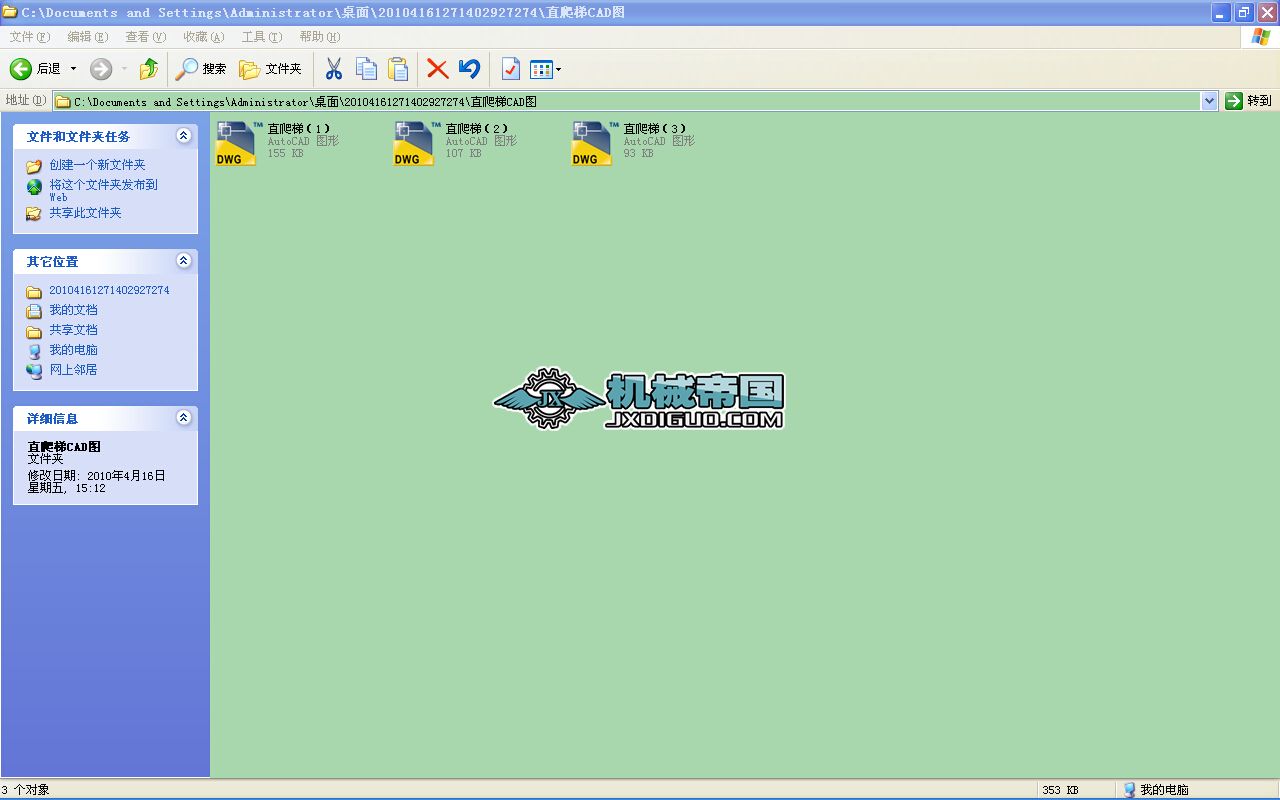This screenshot has width=1280, height=800.
Task: Click 共享此文件夹 in sidebar
Action: 85,213
